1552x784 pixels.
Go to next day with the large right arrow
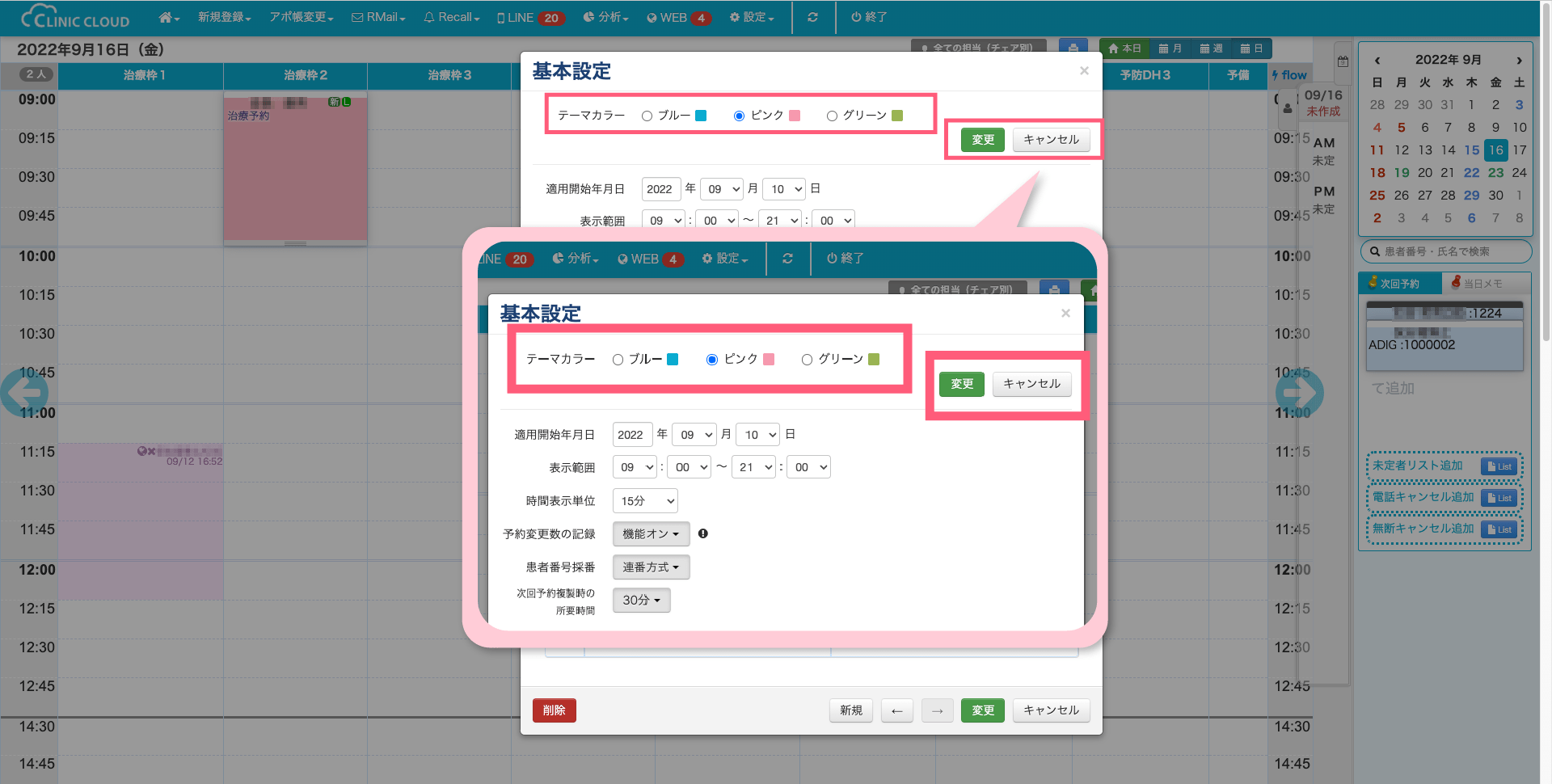(x=1299, y=394)
